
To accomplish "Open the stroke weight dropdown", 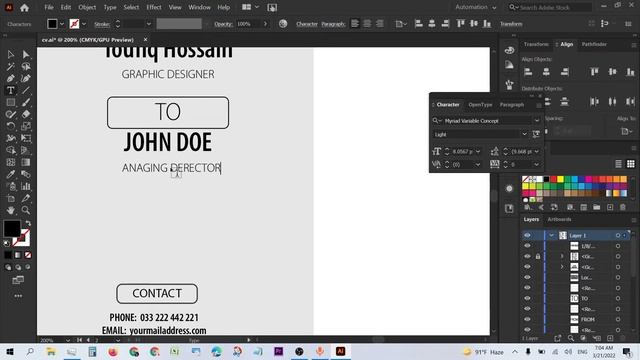I will click(149, 24).
